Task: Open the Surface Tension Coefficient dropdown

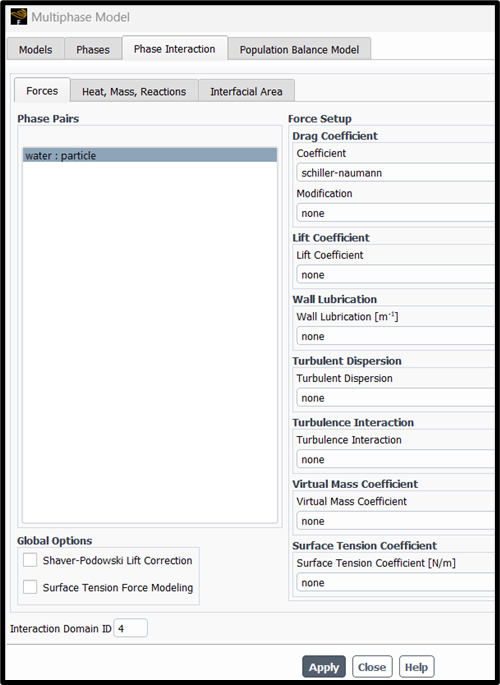Action: pyautogui.click(x=396, y=583)
